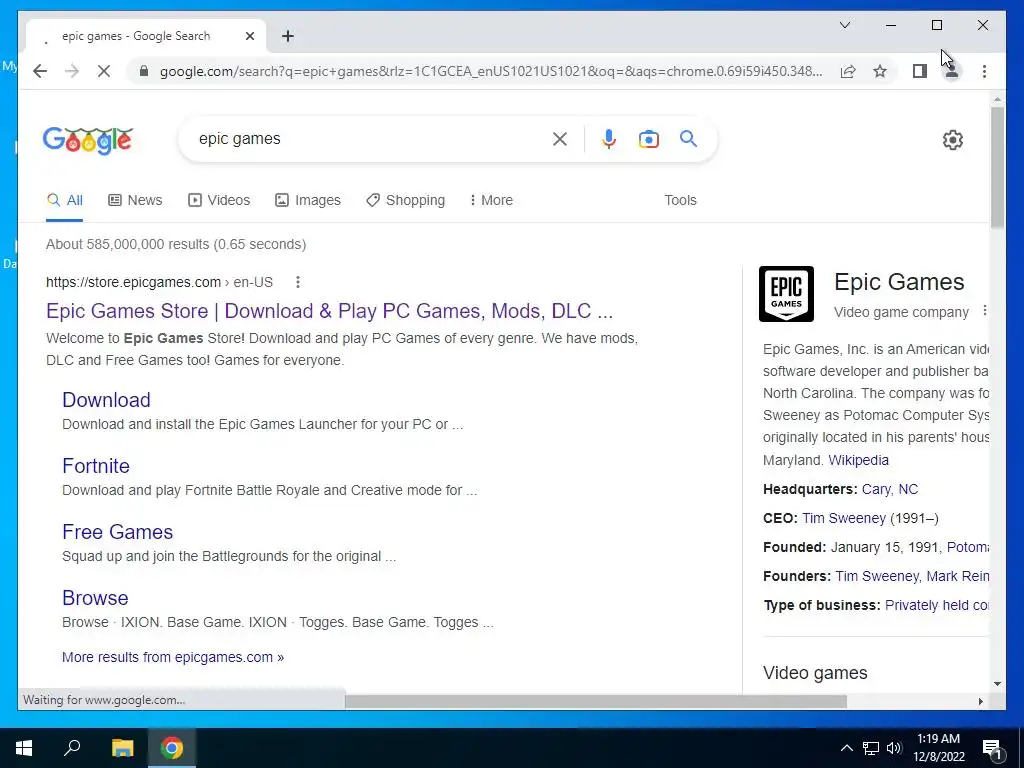
Task: Open a new tab with the plus button
Action: pyautogui.click(x=288, y=36)
